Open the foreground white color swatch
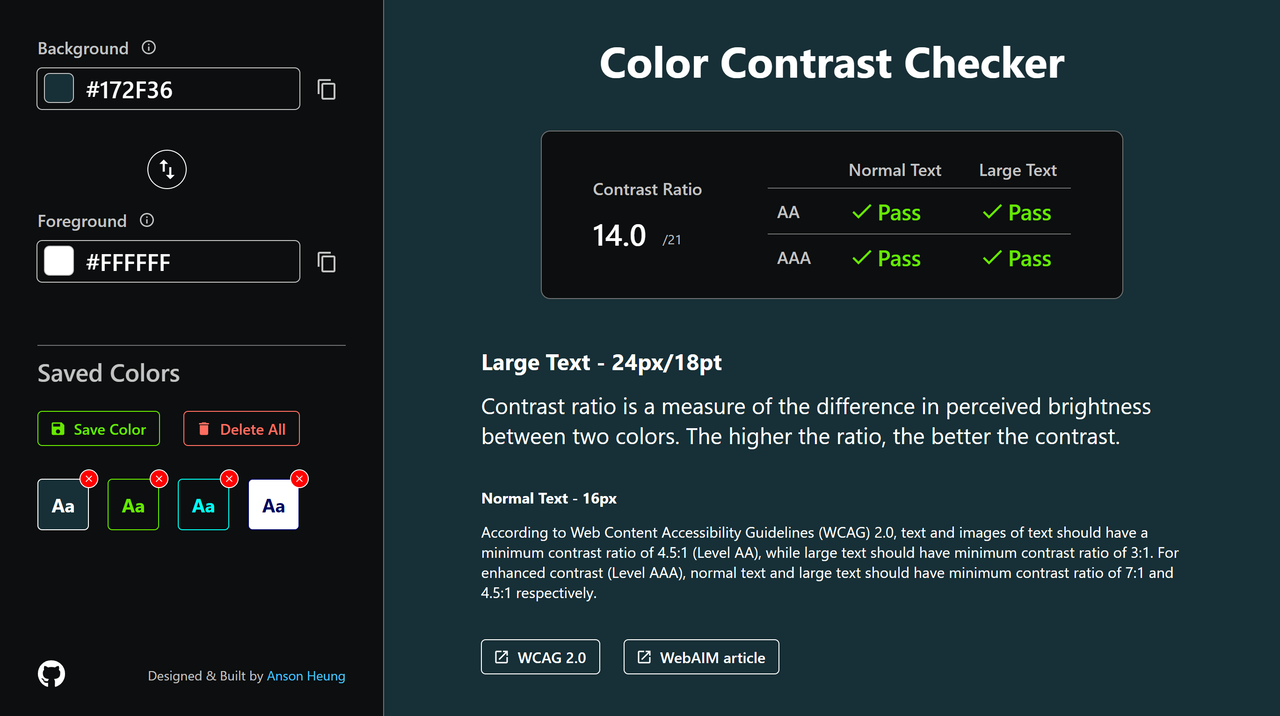 tap(59, 261)
